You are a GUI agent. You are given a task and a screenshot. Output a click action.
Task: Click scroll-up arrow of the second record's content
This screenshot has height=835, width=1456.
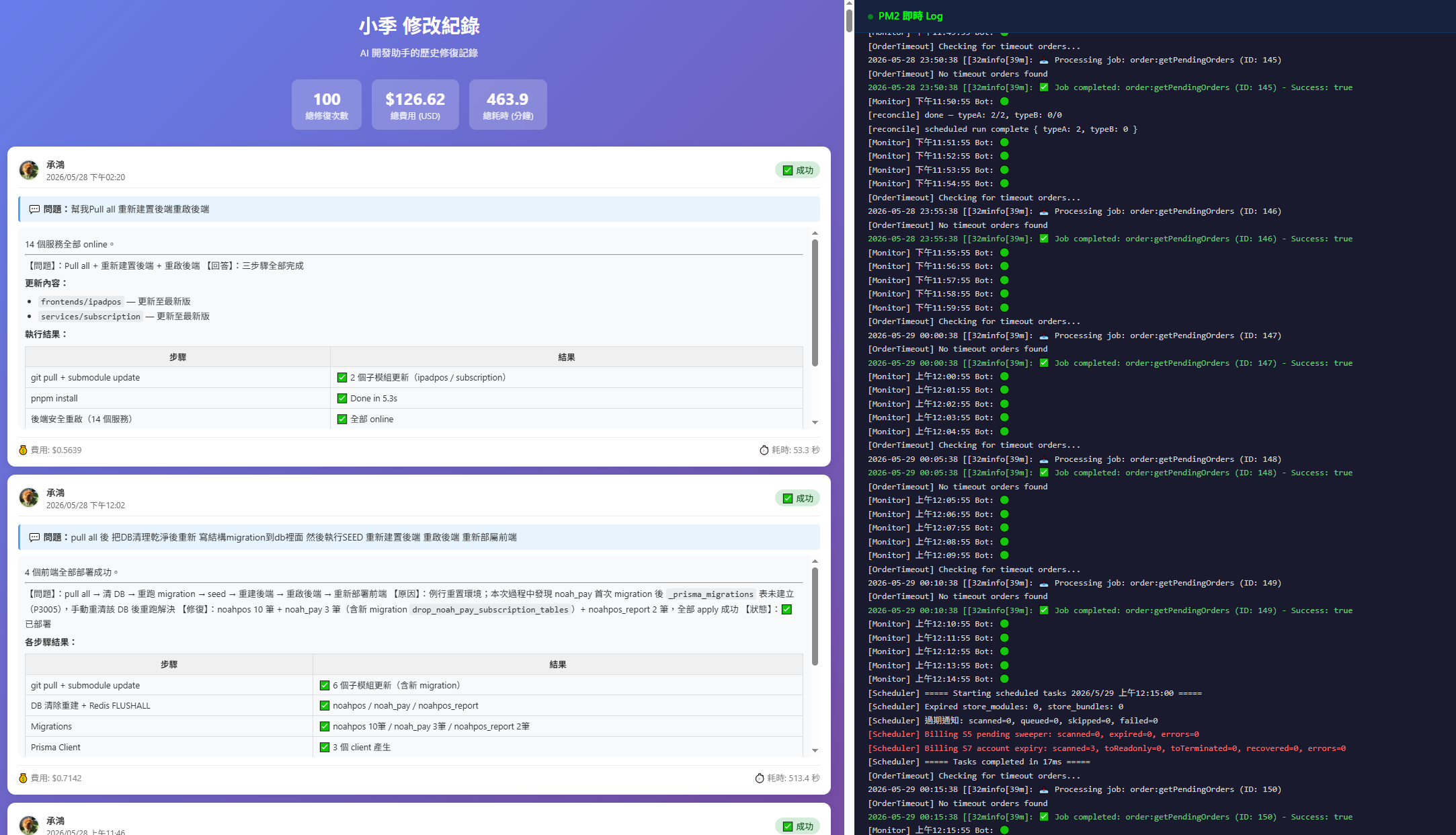[x=815, y=561]
